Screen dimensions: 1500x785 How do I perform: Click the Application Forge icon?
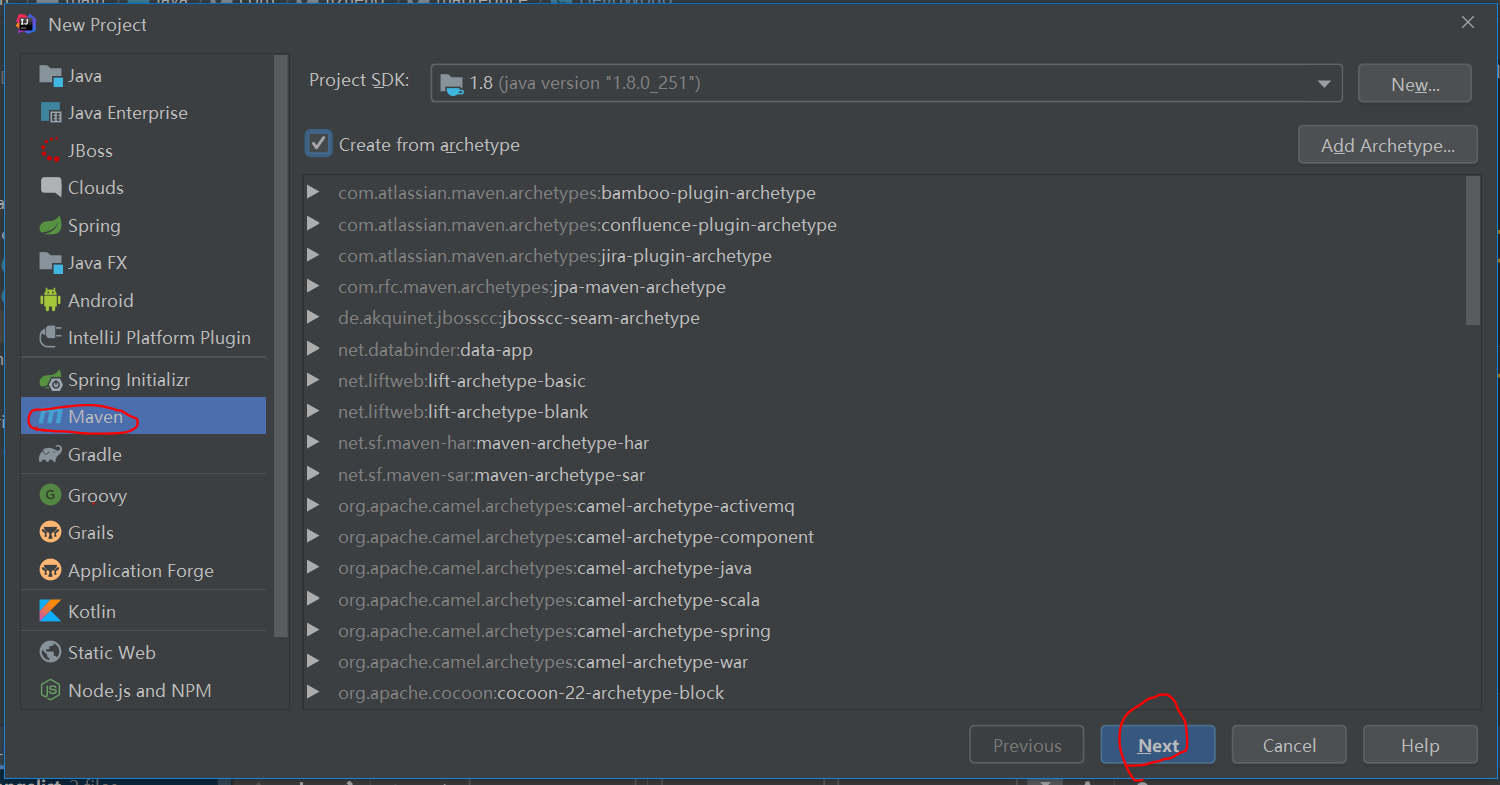pyautogui.click(x=50, y=571)
